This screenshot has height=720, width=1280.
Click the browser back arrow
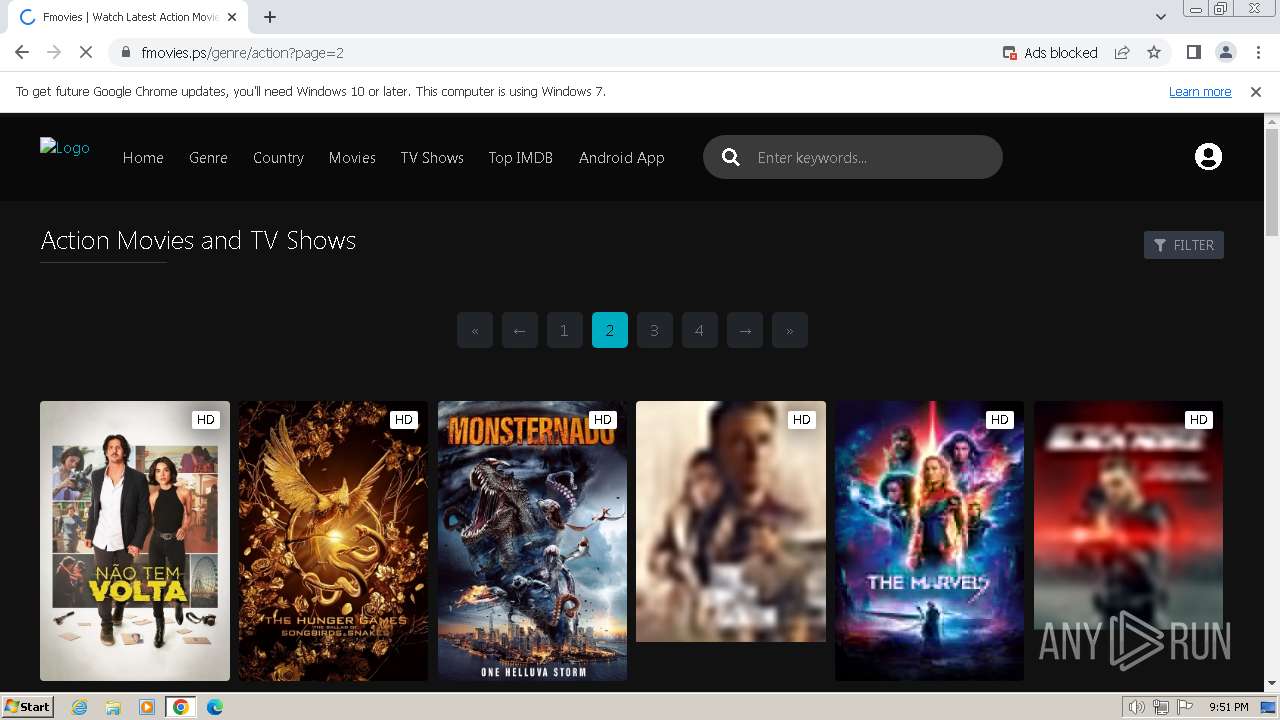coord(22,53)
